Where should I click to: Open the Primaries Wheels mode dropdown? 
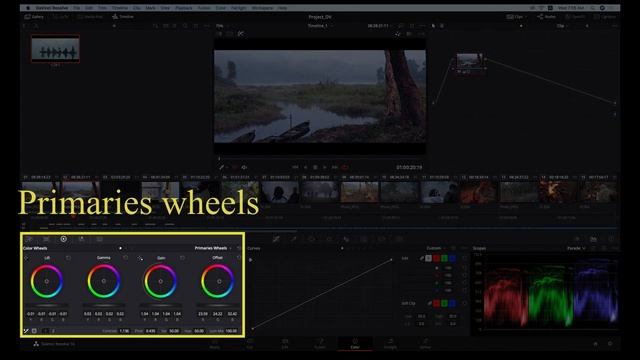click(213, 248)
